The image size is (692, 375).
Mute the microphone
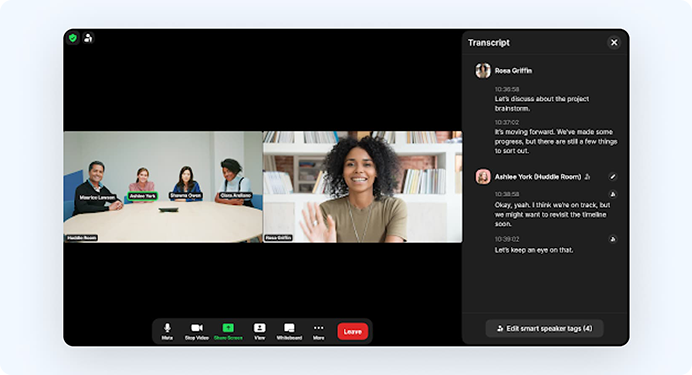pyautogui.click(x=167, y=331)
